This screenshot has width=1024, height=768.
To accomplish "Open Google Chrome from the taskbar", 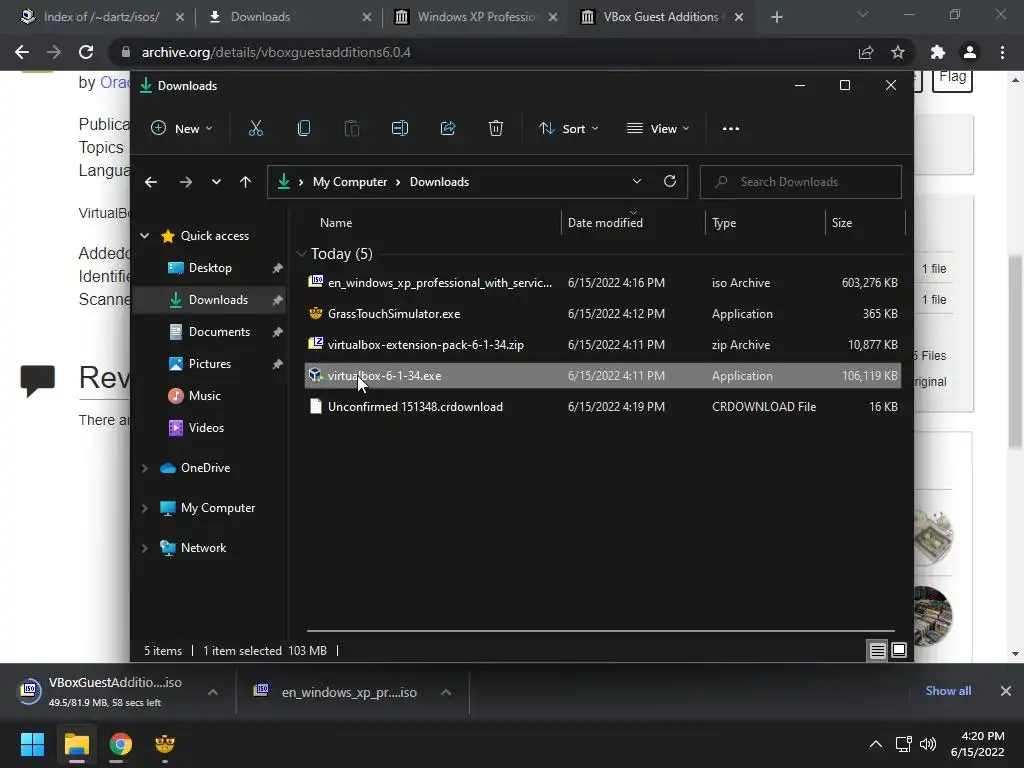I will point(120,744).
